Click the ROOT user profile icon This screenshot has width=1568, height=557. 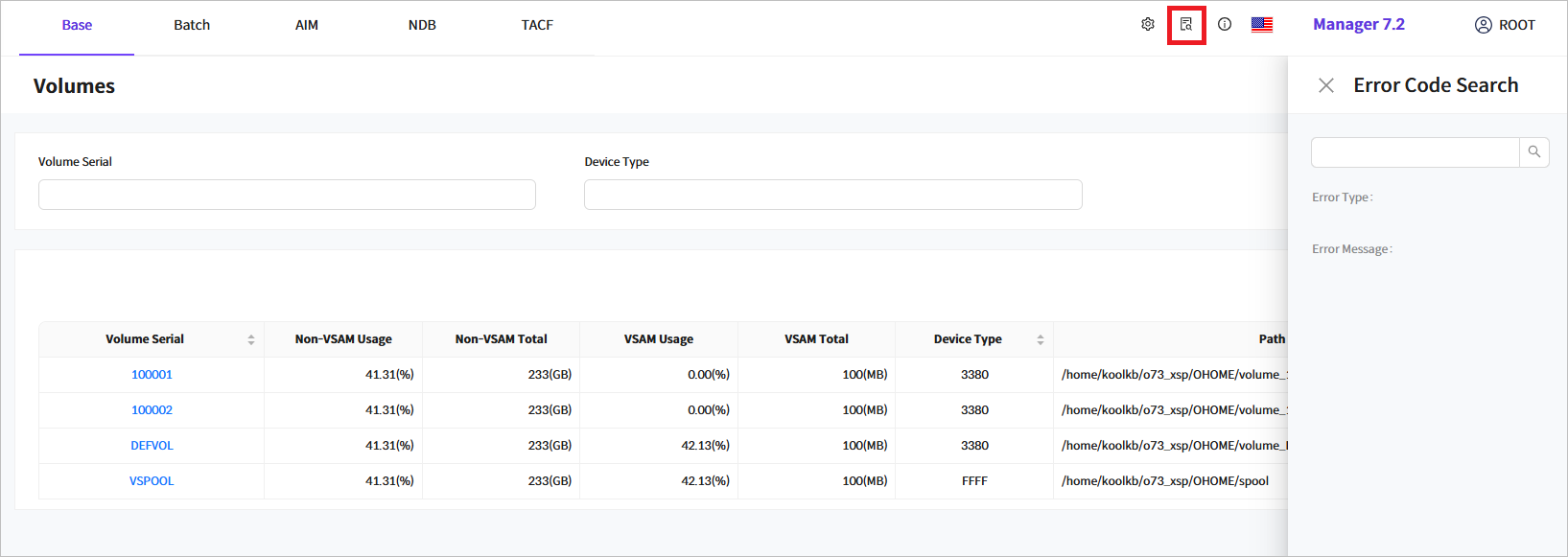(1483, 25)
